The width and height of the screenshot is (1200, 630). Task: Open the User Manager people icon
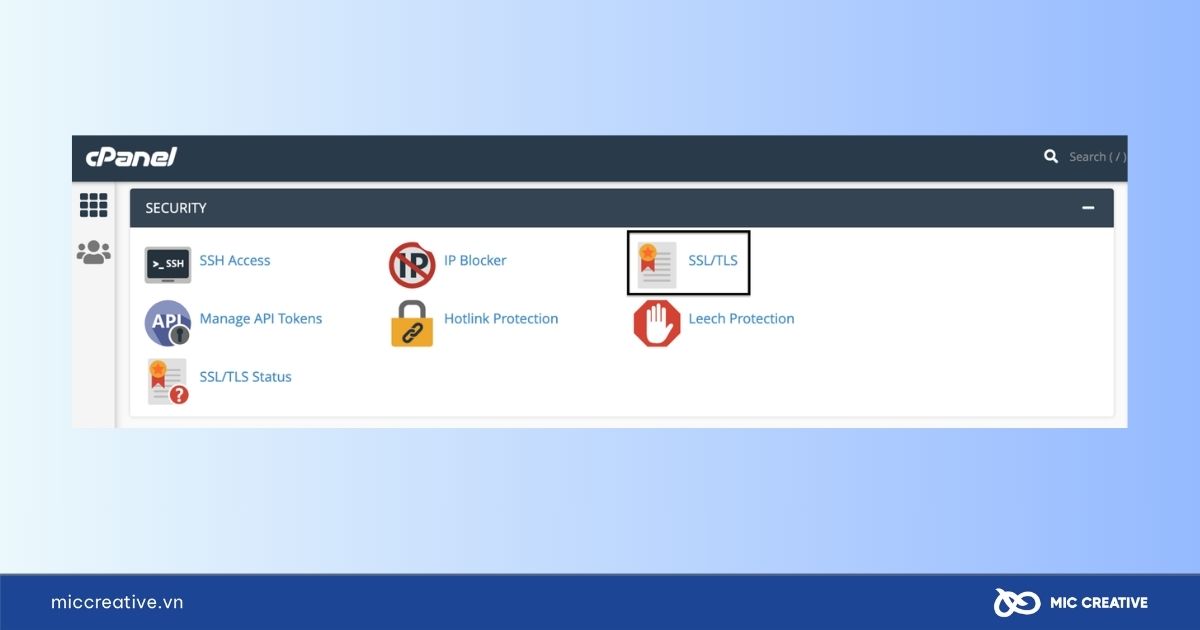[93, 252]
